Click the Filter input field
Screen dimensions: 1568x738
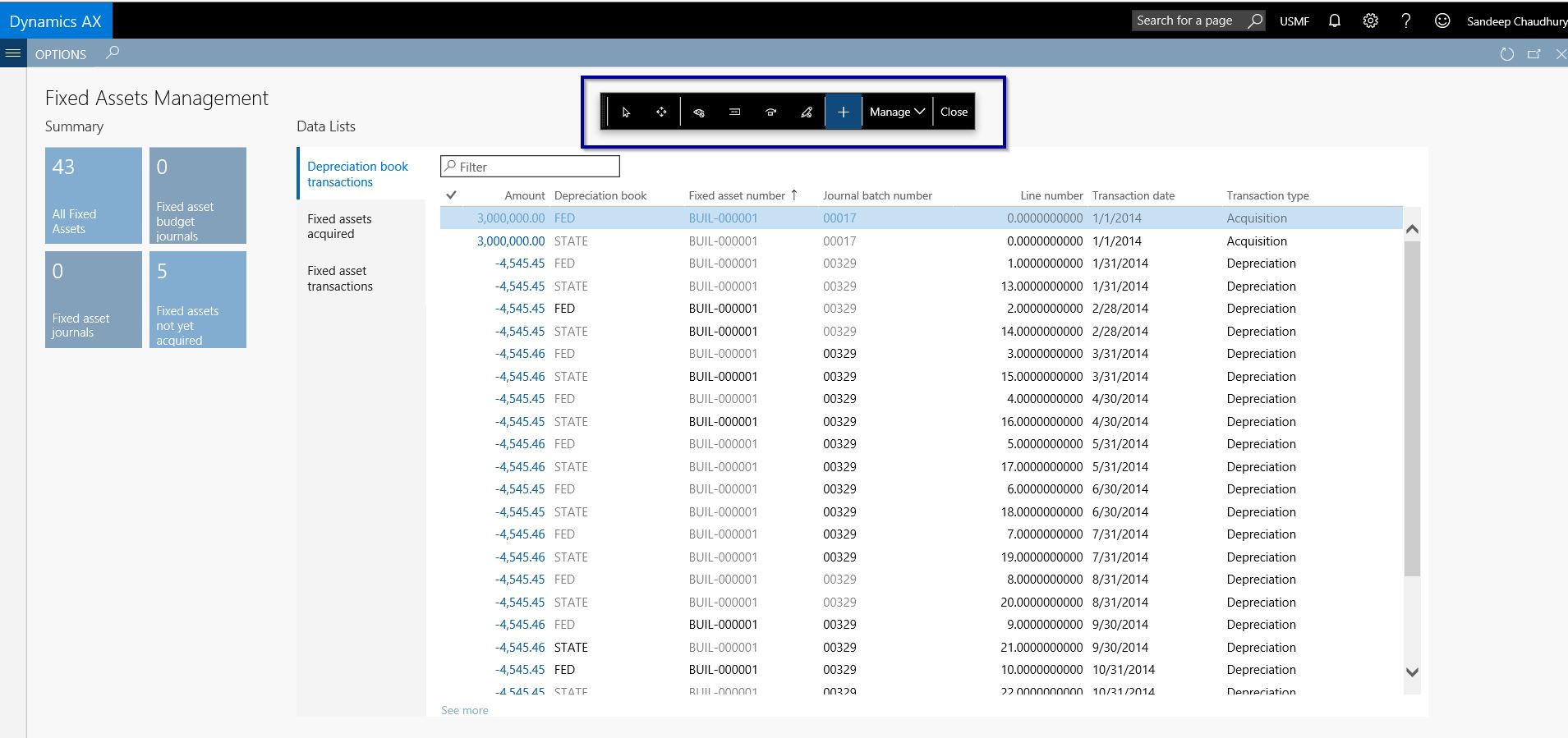click(x=530, y=167)
